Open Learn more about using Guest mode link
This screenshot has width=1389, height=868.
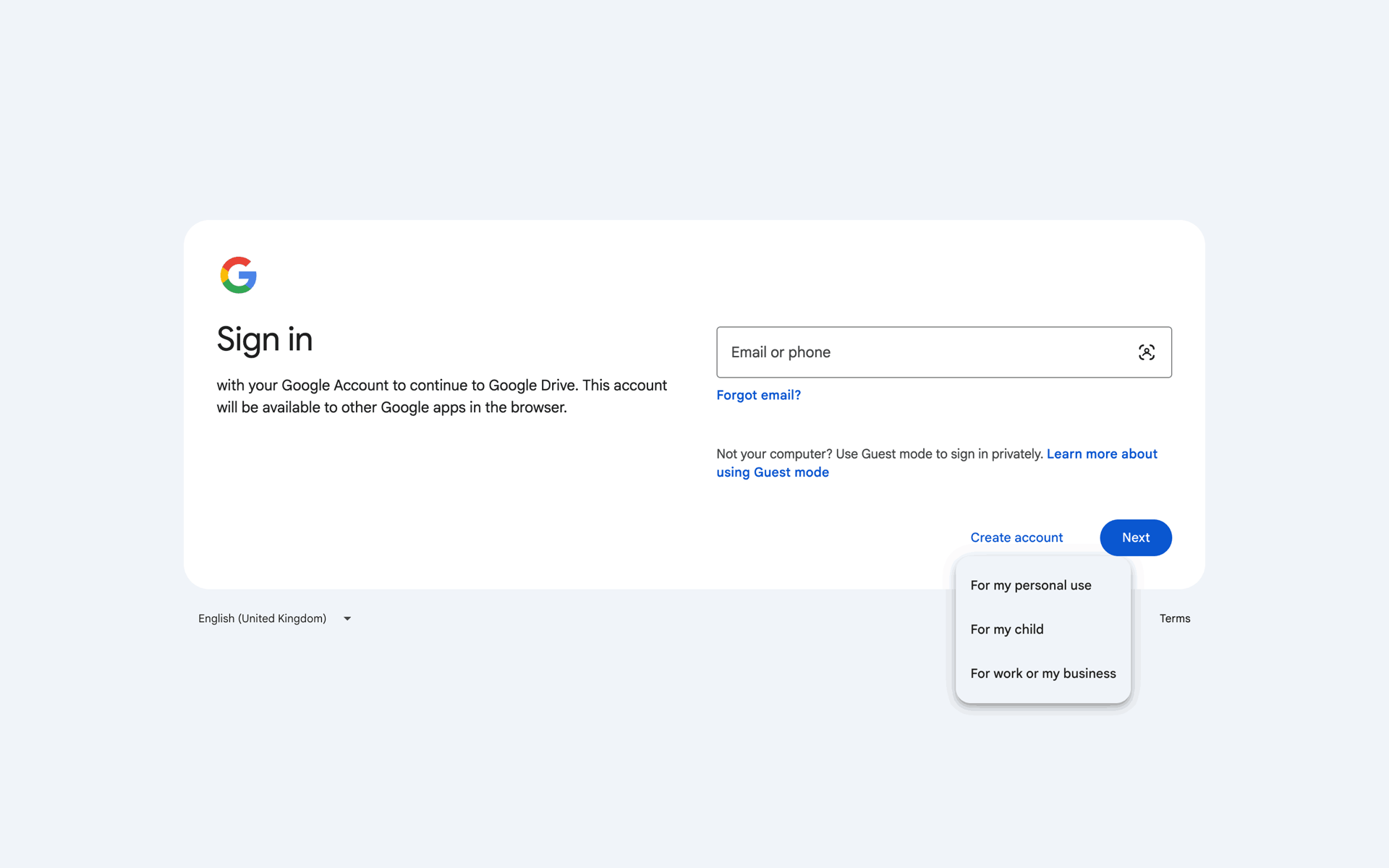[937, 463]
